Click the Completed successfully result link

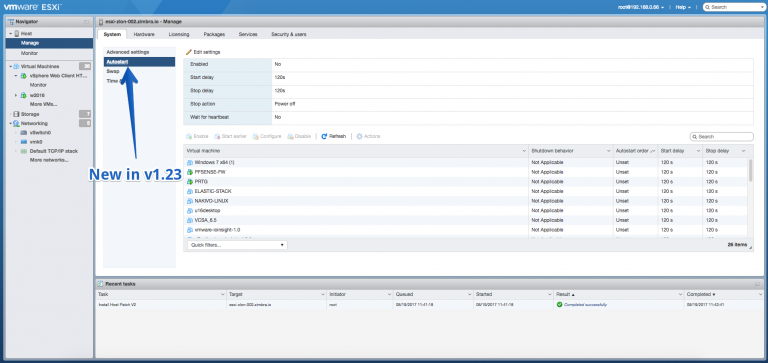(x=585, y=304)
